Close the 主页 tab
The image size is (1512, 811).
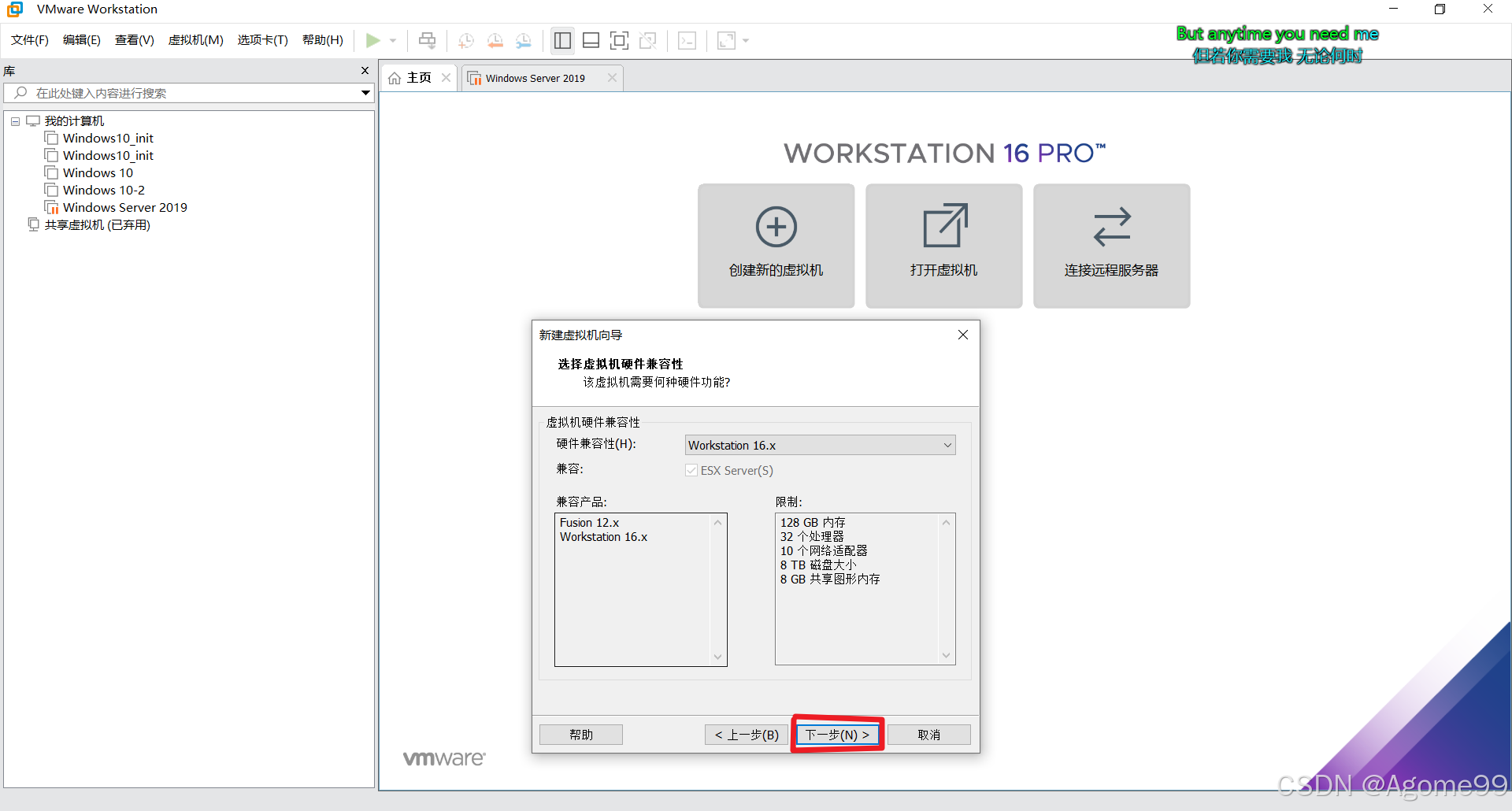coord(446,77)
